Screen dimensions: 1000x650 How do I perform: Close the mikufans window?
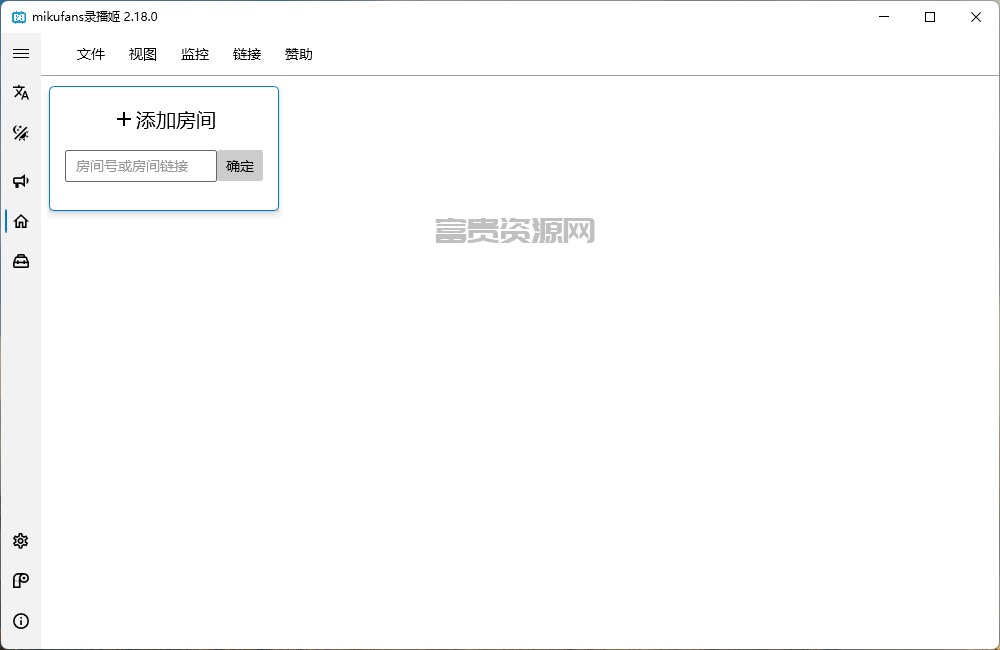[976, 17]
